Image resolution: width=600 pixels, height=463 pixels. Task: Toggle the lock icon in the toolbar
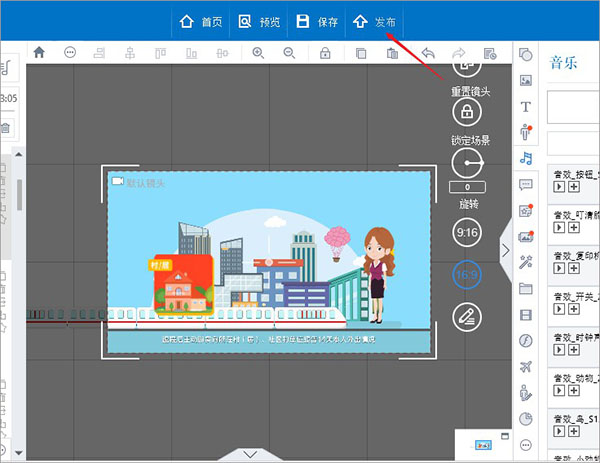coord(325,53)
